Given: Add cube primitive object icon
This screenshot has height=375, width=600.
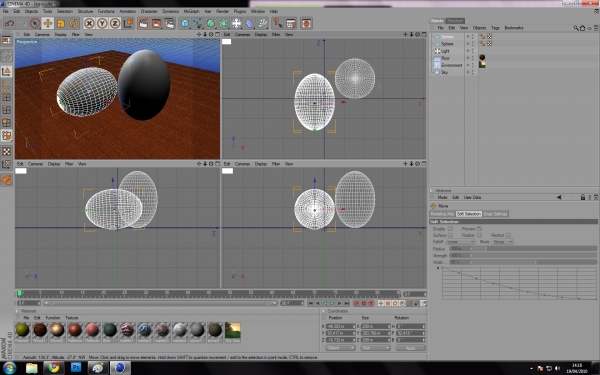Looking at the screenshot, I should coord(185,23).
